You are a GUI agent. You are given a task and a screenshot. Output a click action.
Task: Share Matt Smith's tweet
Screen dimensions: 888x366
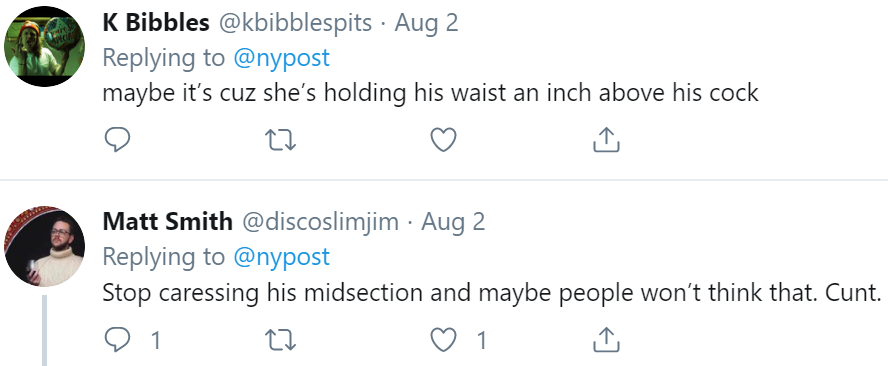[x=606, y=341]
